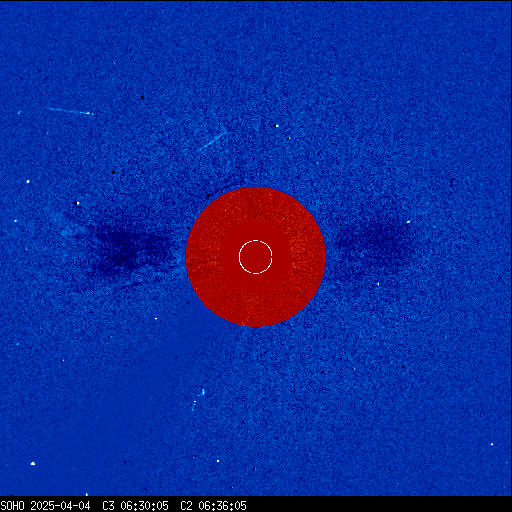512x512 pixels.
Task: Click the C3 06:30:05 timestamp
Action: pos(135,506)
